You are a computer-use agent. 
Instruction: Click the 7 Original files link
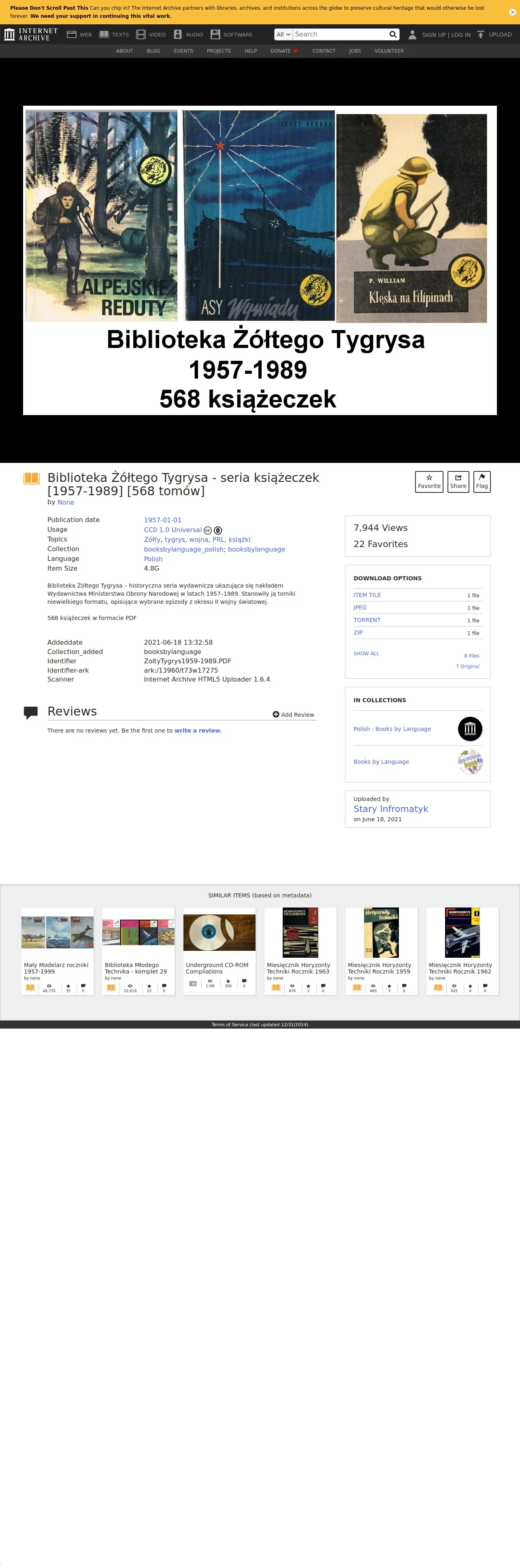[468, 667]
